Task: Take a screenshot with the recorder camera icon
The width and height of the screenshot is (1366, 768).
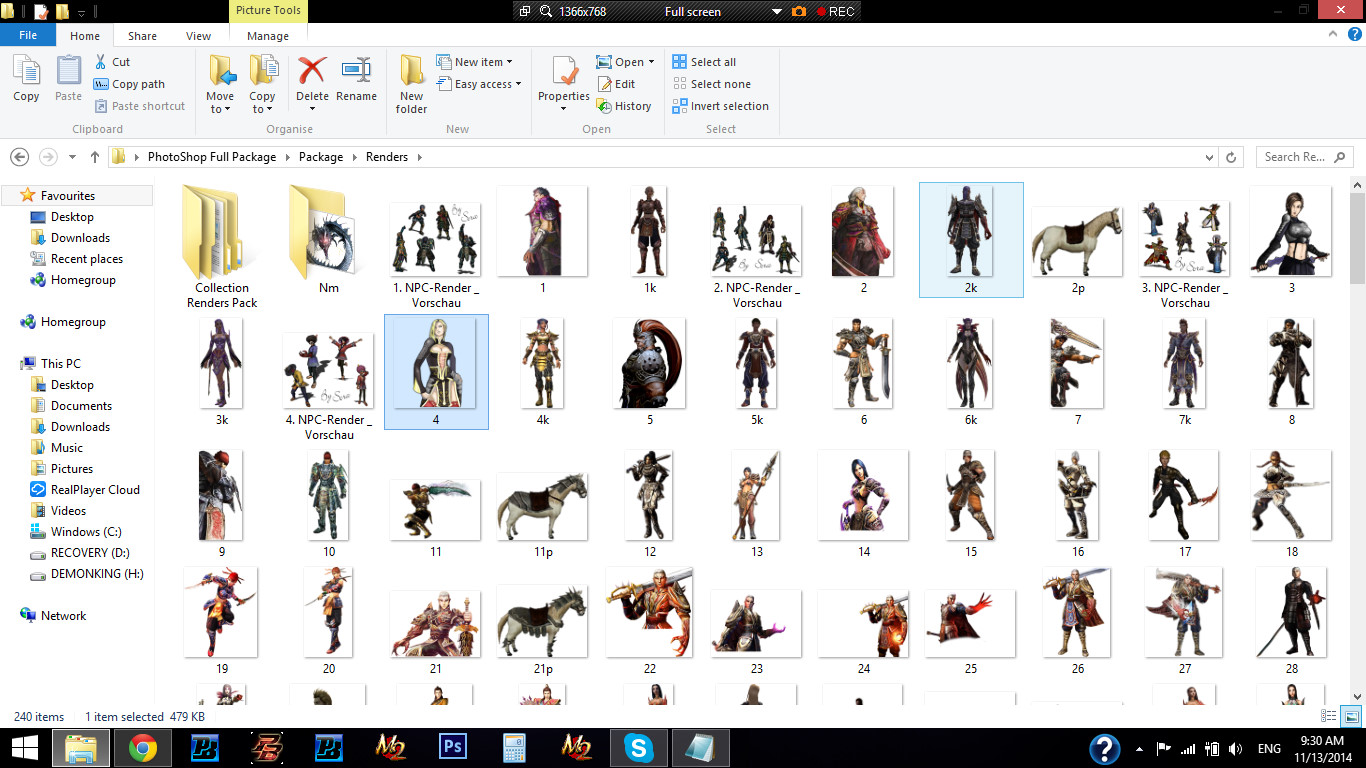Action: click(x=798, y=11)
